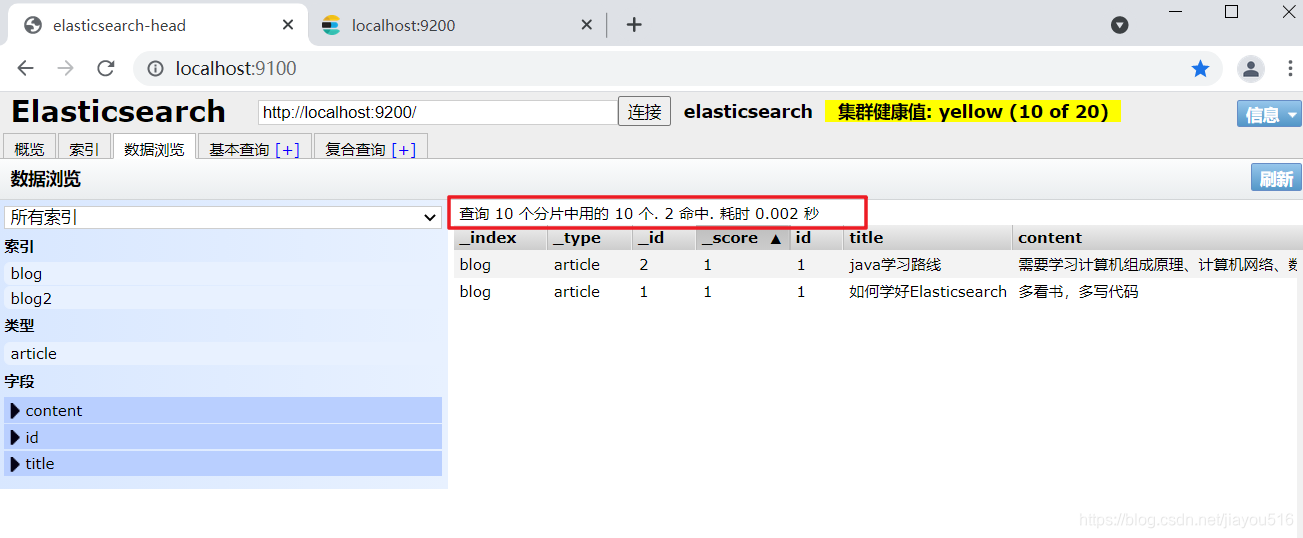Sort by the title column header
The height and width of the screenshot is (538, 1303).
pos(928,238)
